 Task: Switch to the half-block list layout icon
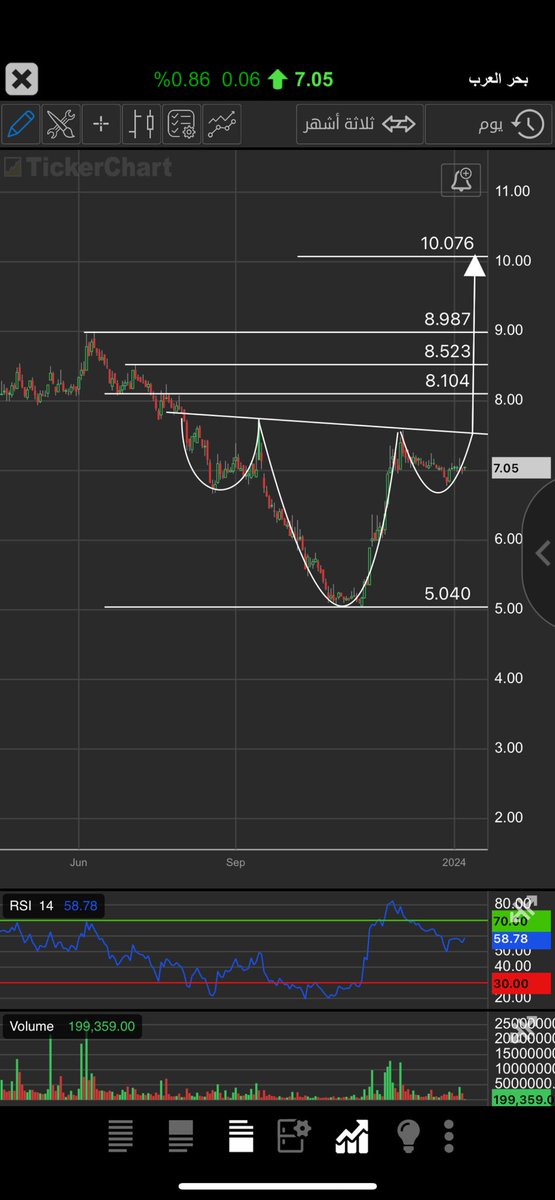(x=181, y=1136)
